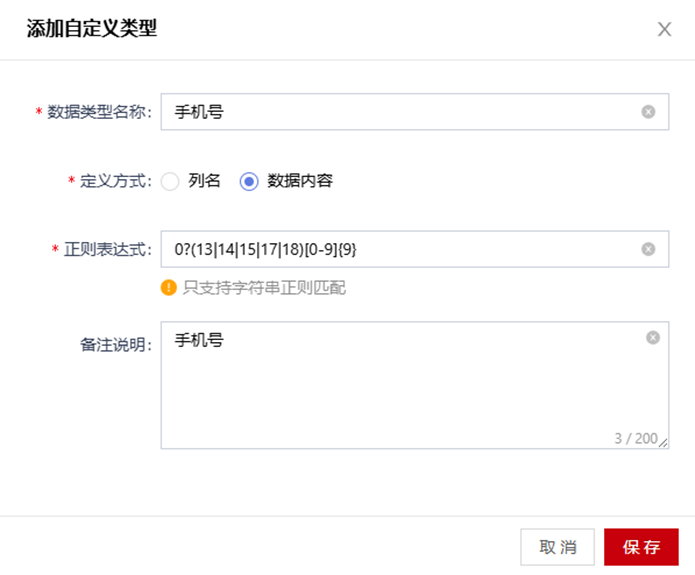Focus the 备注说明 textarea
Viewport: 695px width, 575px height.
[x=414, y=385]
